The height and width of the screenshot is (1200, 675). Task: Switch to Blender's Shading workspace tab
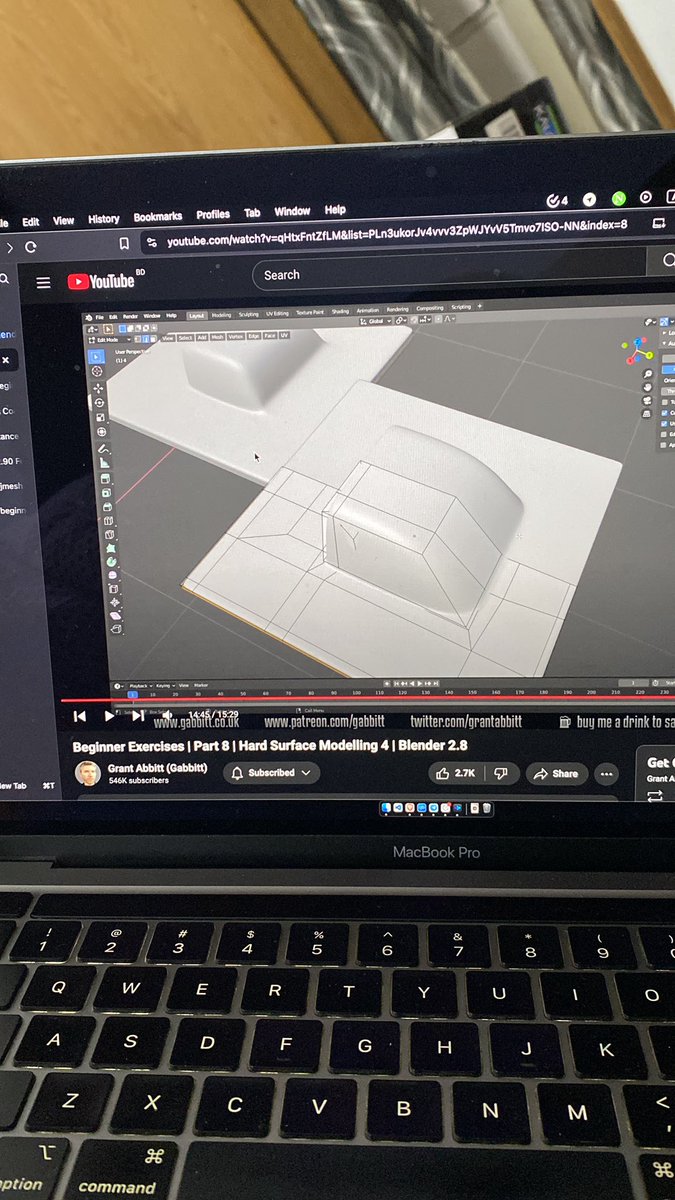(x=340, y=311)
